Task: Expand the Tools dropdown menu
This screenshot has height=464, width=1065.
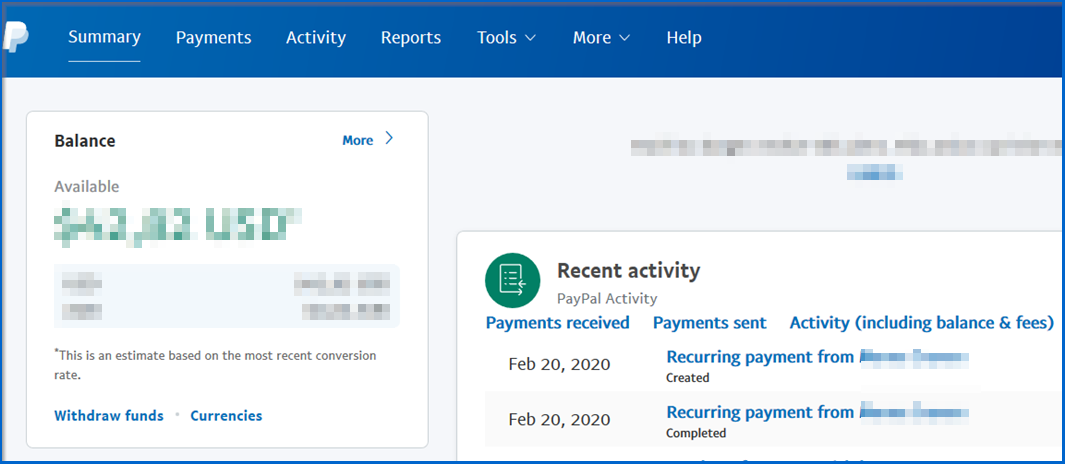Action: [507, 37]
